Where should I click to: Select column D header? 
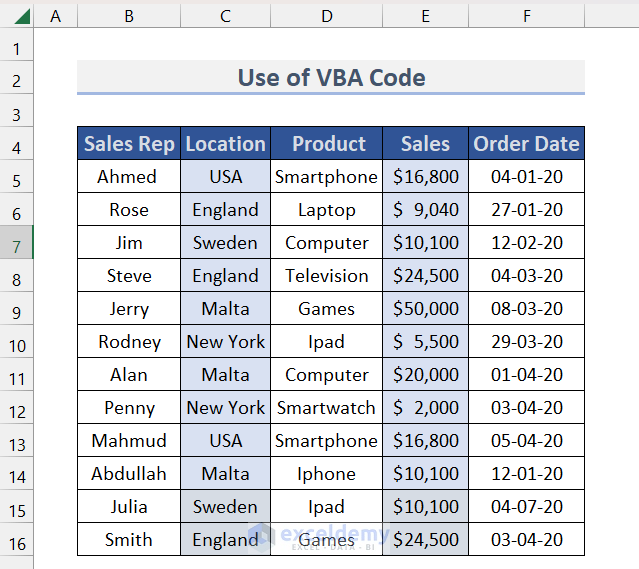click(327, 16)
